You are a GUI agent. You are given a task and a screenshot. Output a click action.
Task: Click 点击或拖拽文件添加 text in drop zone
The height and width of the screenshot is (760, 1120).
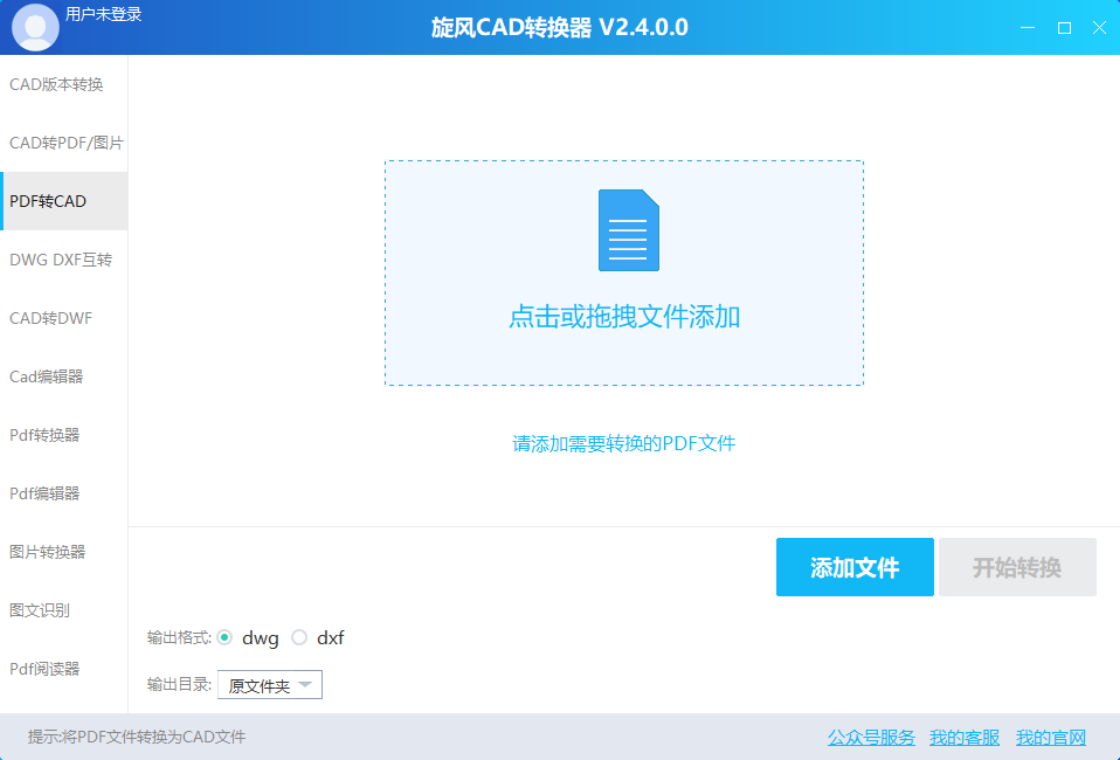pos(624,316)
